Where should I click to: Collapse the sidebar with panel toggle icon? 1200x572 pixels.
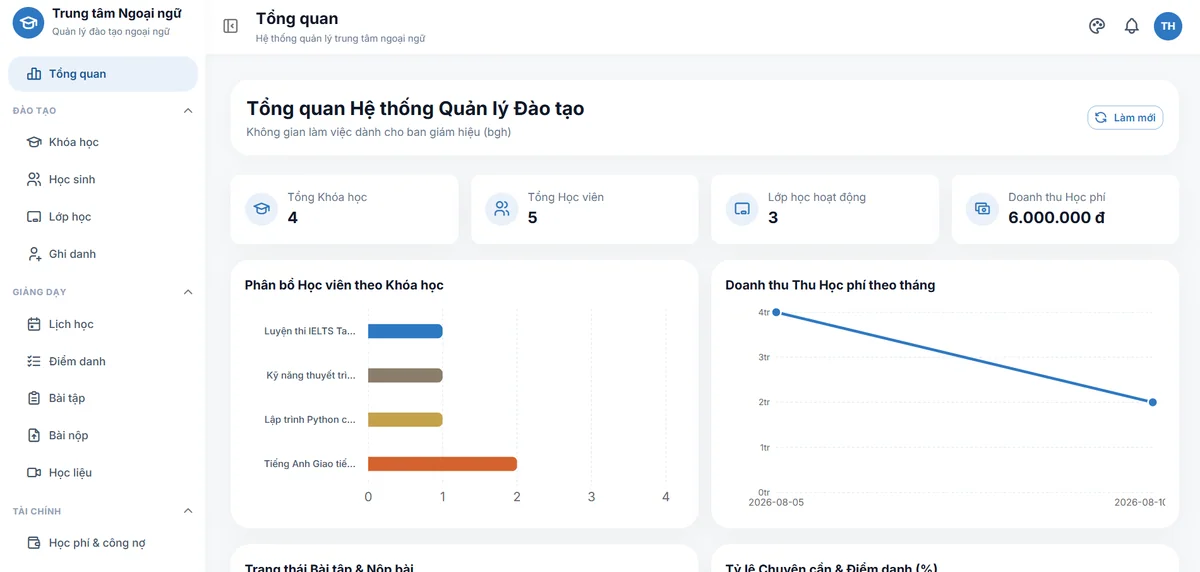tap(231, 26)
